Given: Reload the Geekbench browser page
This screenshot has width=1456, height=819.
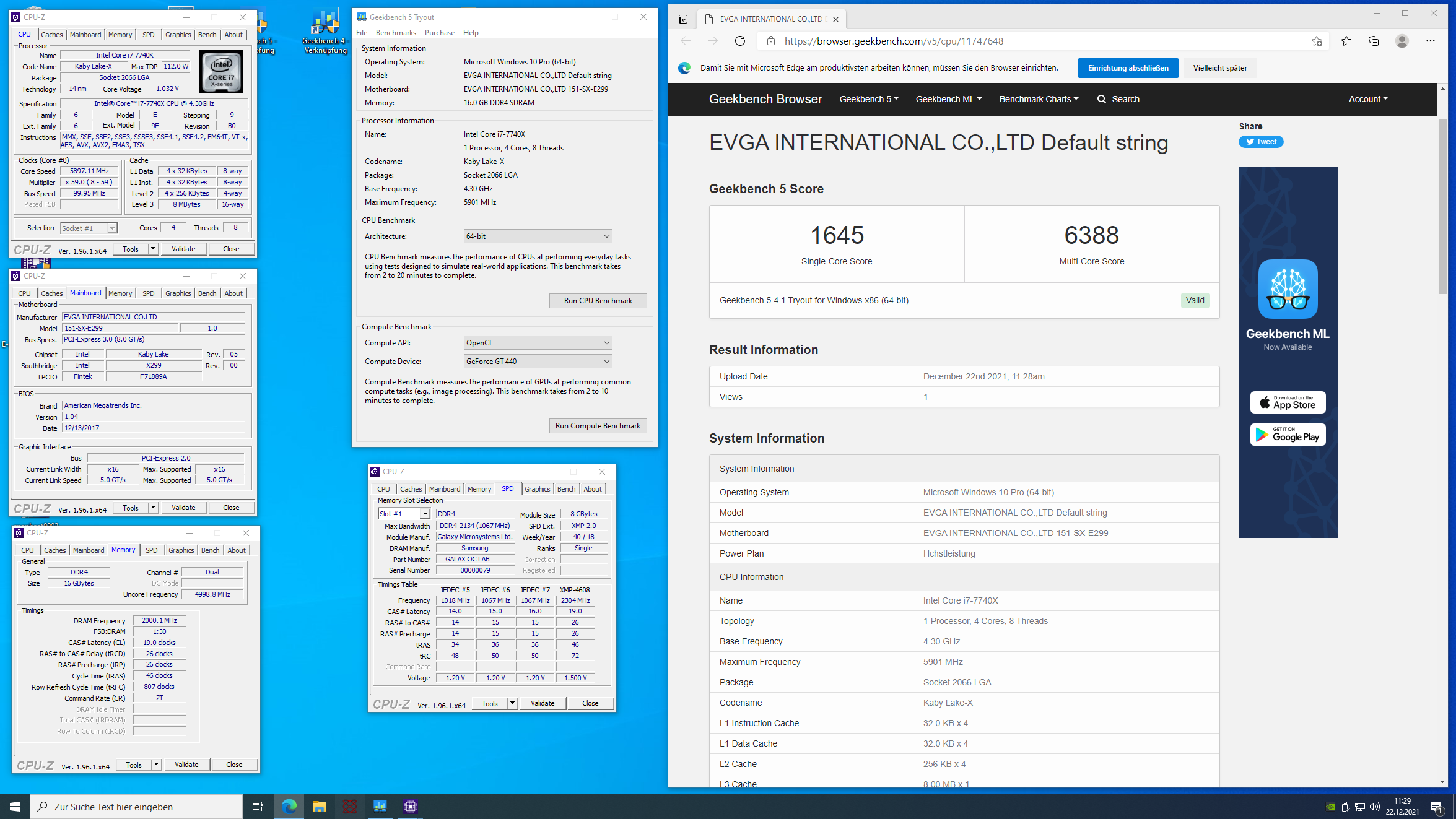Looking at the screenshot, I should (x=739, y=41).
